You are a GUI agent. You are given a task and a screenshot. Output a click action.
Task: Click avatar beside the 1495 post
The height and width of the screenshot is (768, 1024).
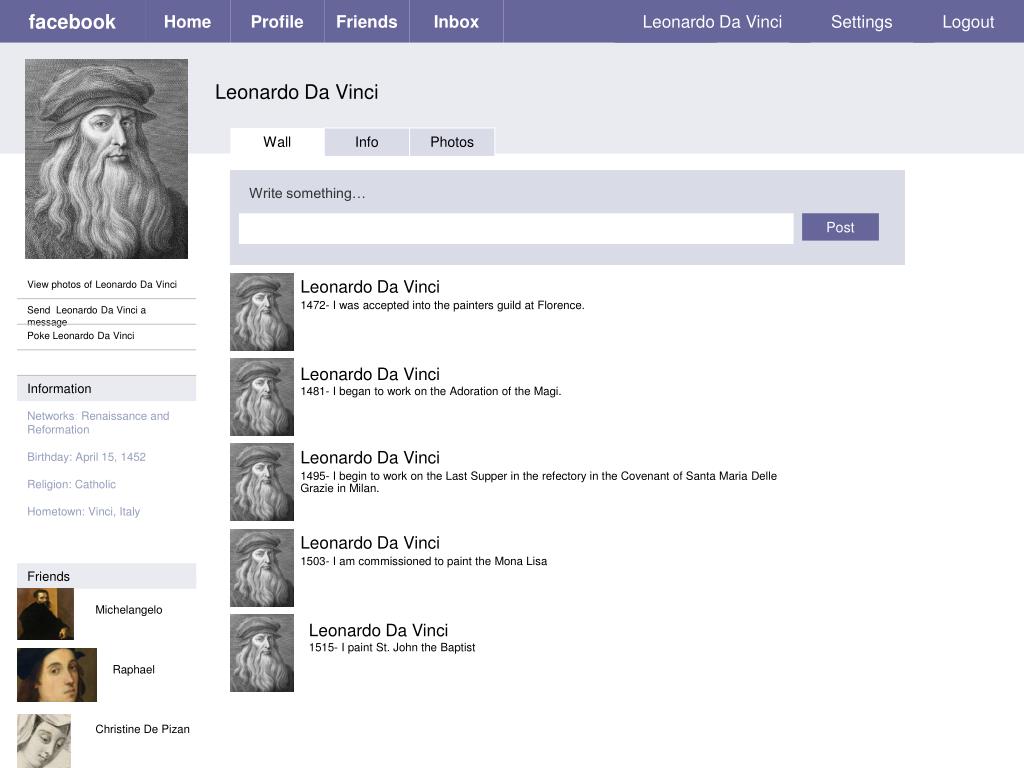click(x=262, y=482)
